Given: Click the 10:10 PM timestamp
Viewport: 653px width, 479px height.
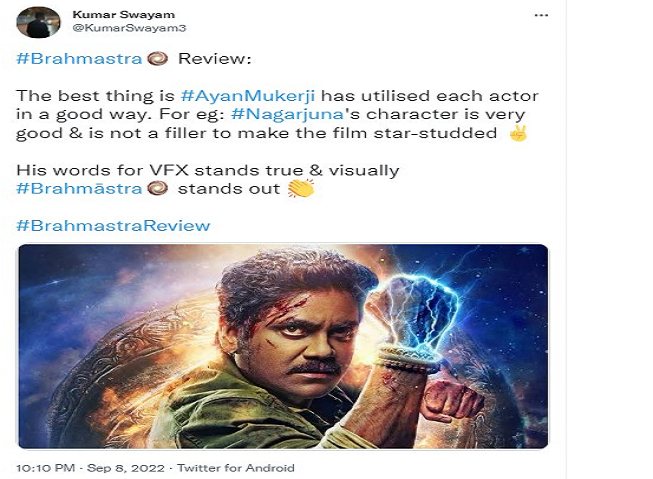Looking at the screenshot, I should 46,468.
